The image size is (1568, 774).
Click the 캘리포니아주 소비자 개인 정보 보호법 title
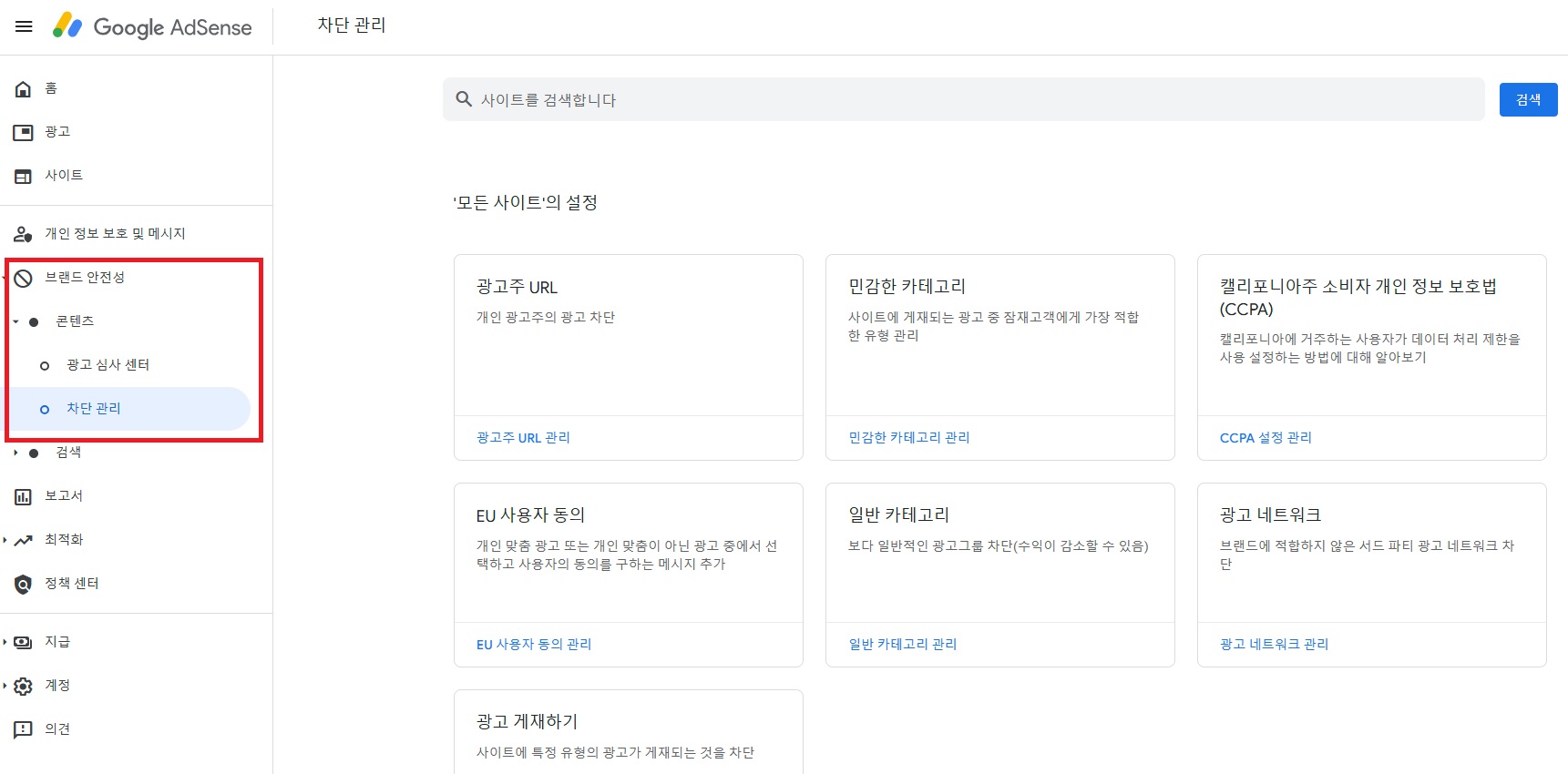coord(1358,298)
